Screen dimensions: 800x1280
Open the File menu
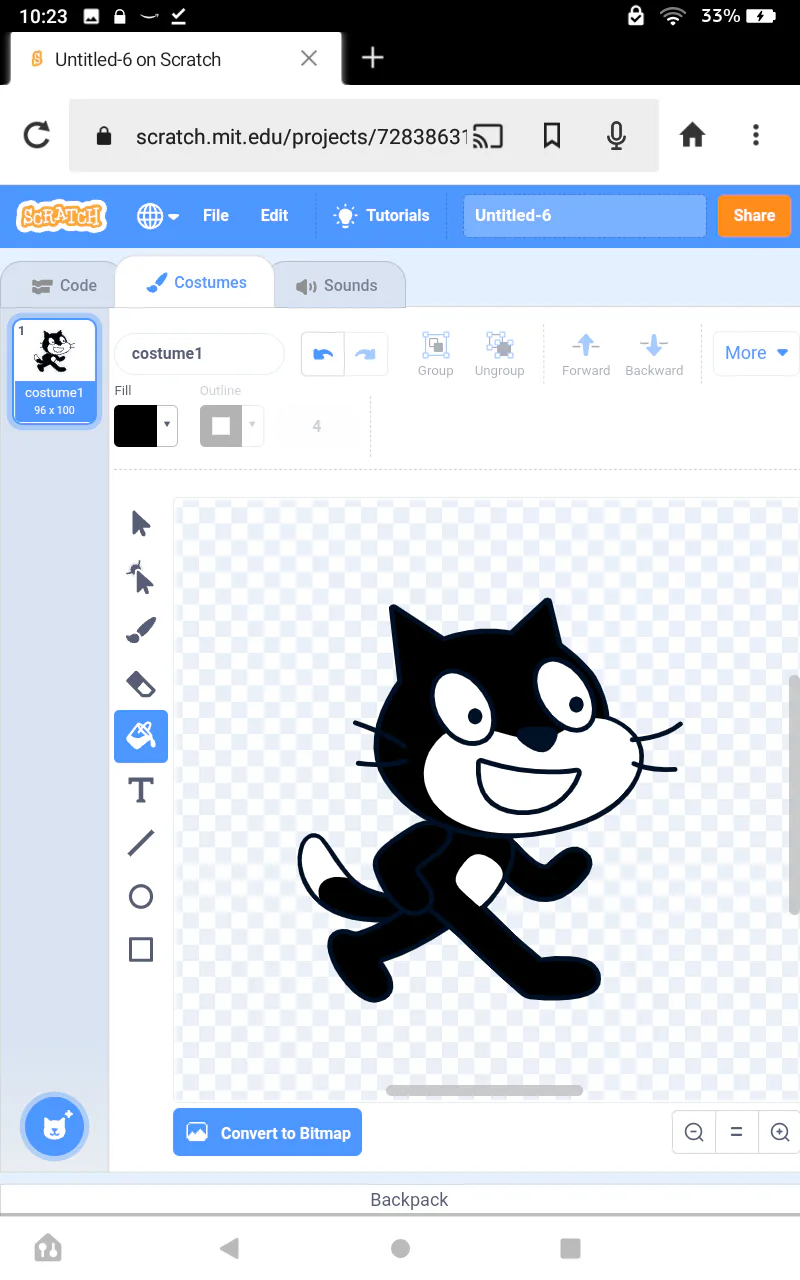(216, 215)
